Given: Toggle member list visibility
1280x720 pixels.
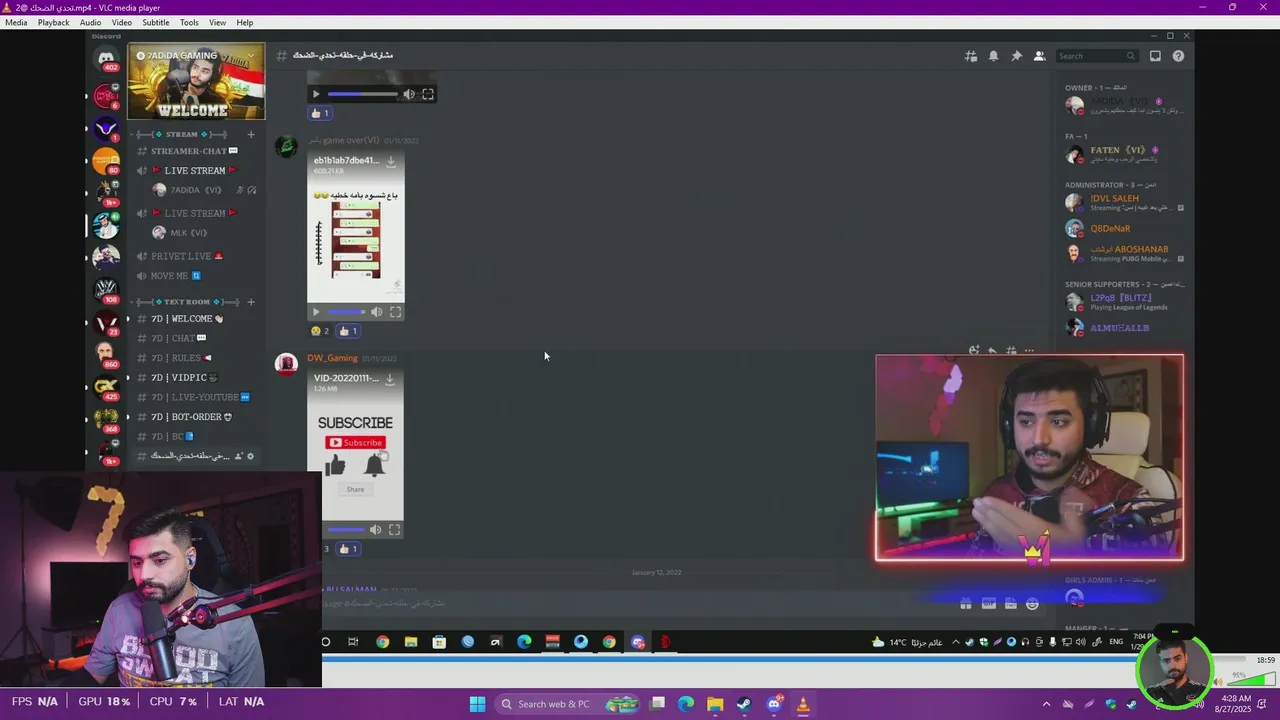Looking at the screenshot, I should coord(1040,56).
